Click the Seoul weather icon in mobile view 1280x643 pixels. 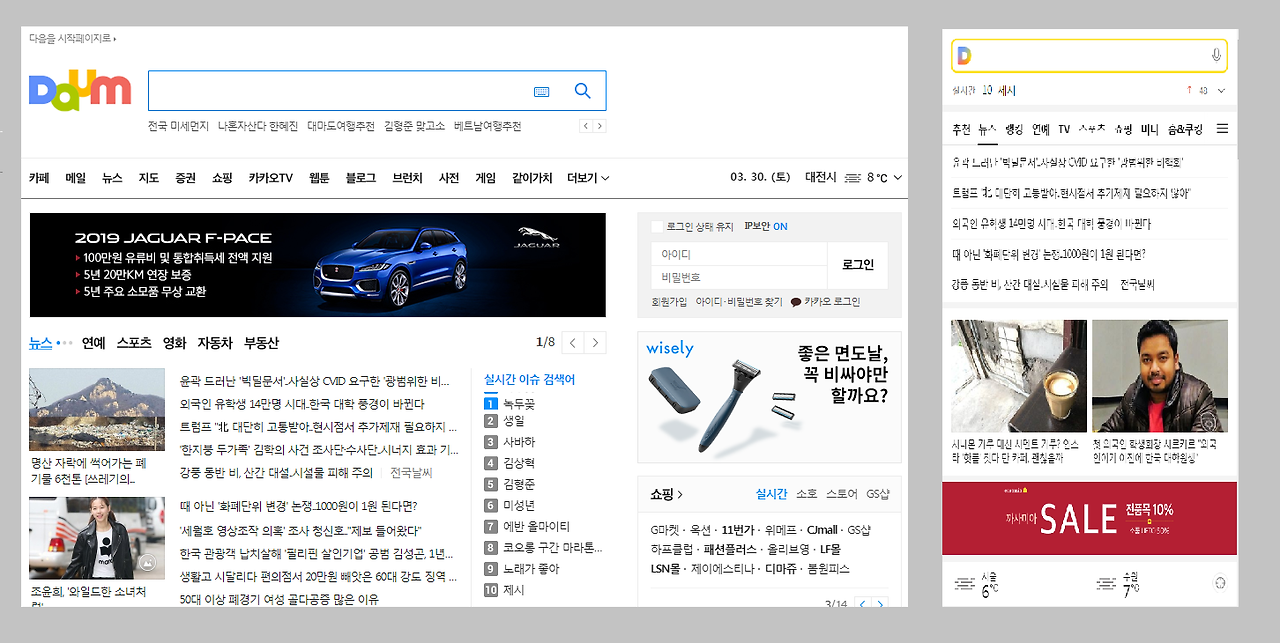[x=965, y=583]
